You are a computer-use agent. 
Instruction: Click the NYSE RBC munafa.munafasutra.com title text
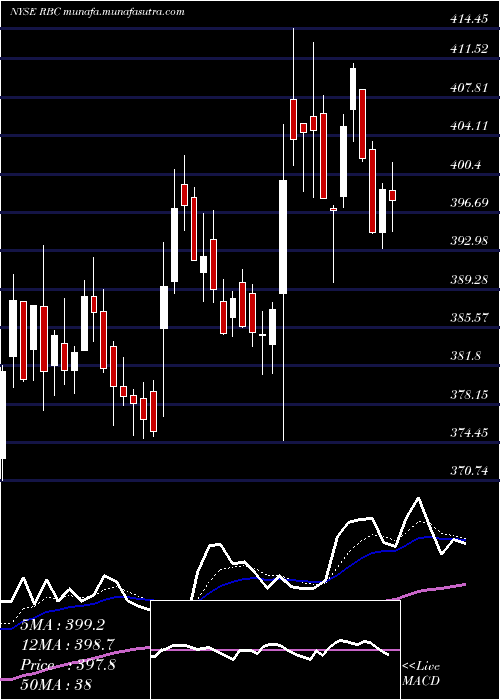tap(96, 12)
